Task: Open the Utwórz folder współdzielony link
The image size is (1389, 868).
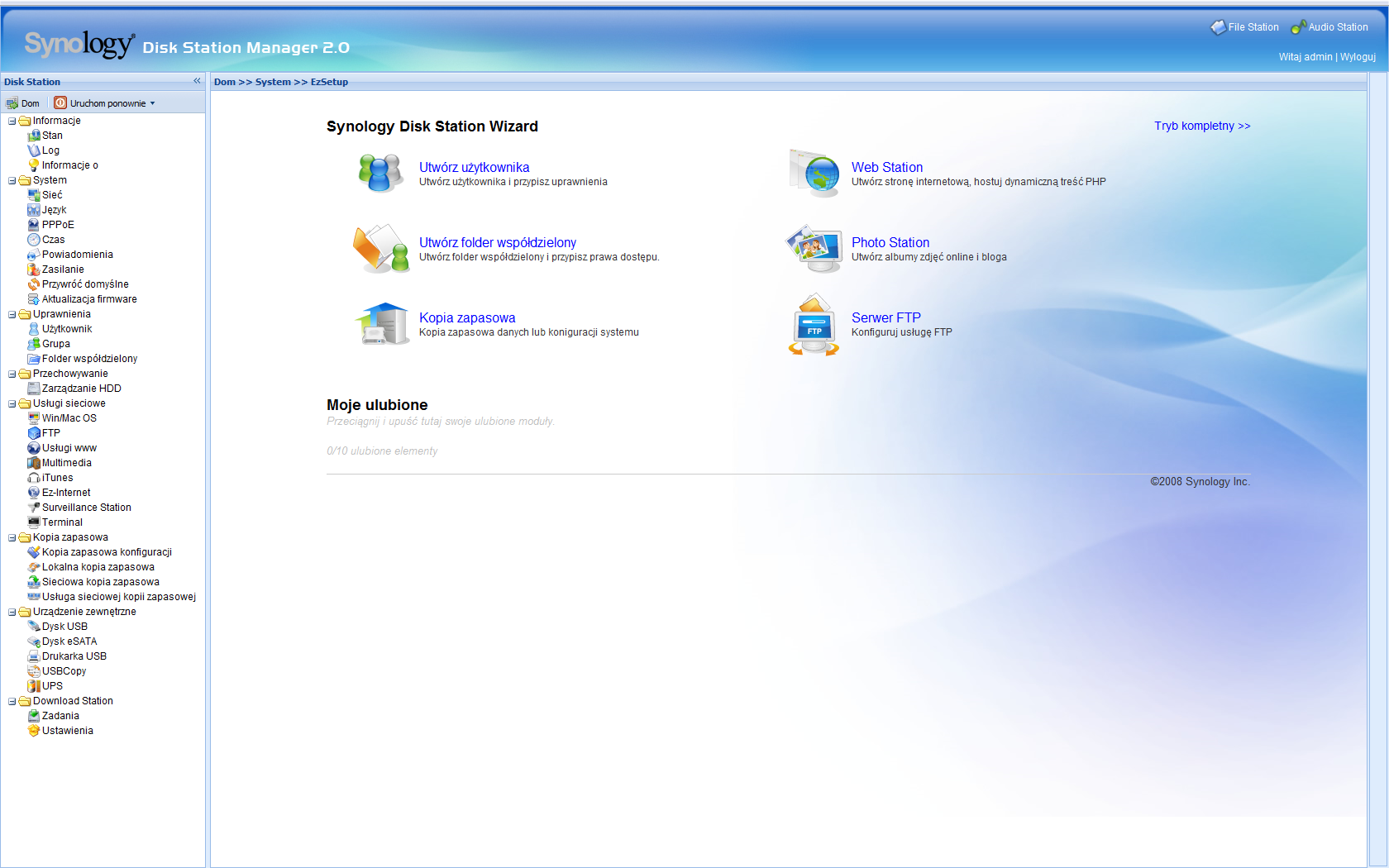Action: click(498, 242)
